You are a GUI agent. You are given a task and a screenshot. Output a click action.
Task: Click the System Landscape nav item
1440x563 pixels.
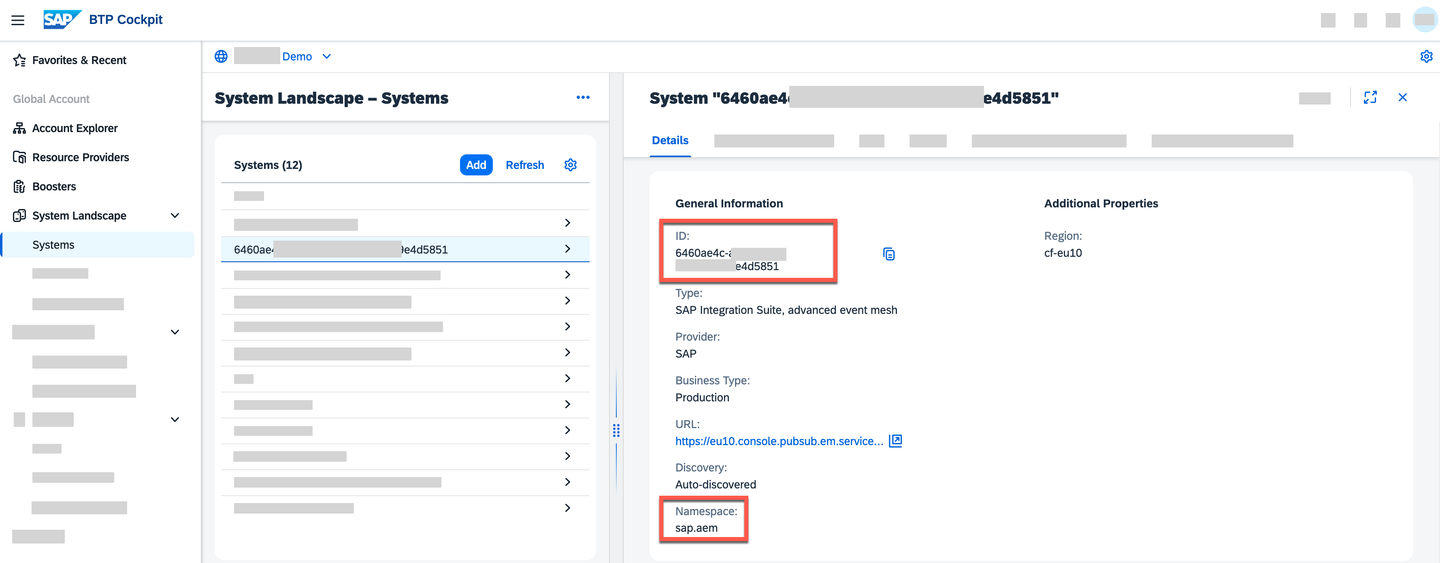(x=79, y=215)
